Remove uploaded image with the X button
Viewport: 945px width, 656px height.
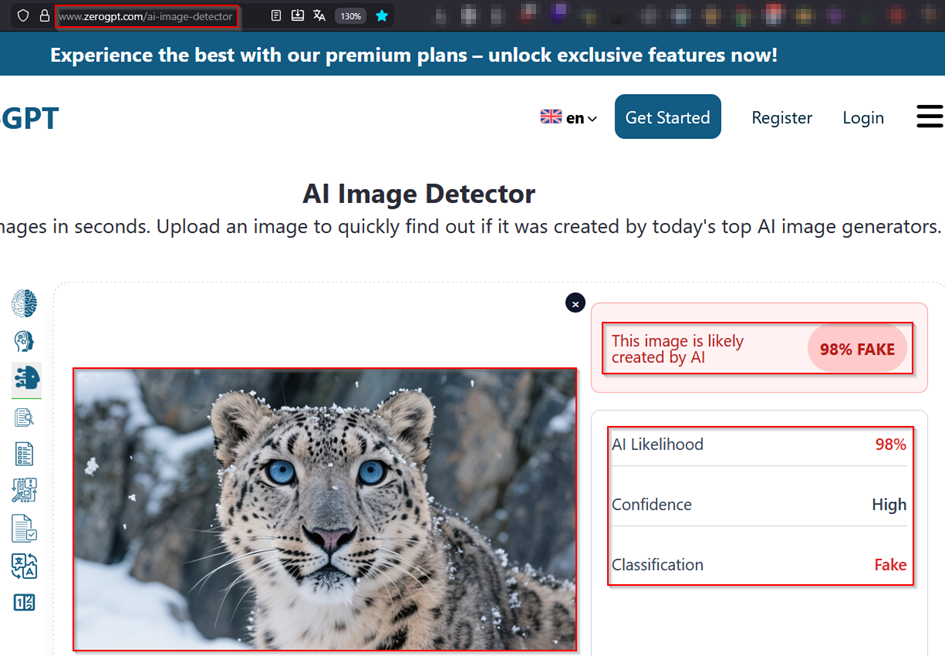point(575,303)
